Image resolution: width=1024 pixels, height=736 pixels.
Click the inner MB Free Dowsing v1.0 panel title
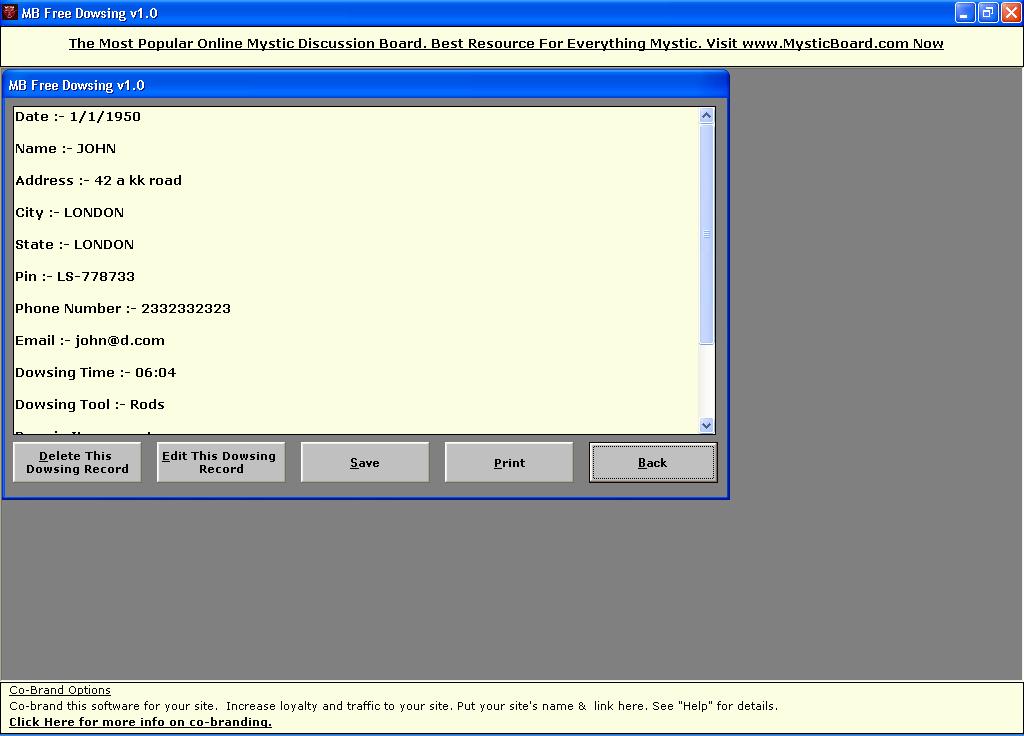(76, 86)
